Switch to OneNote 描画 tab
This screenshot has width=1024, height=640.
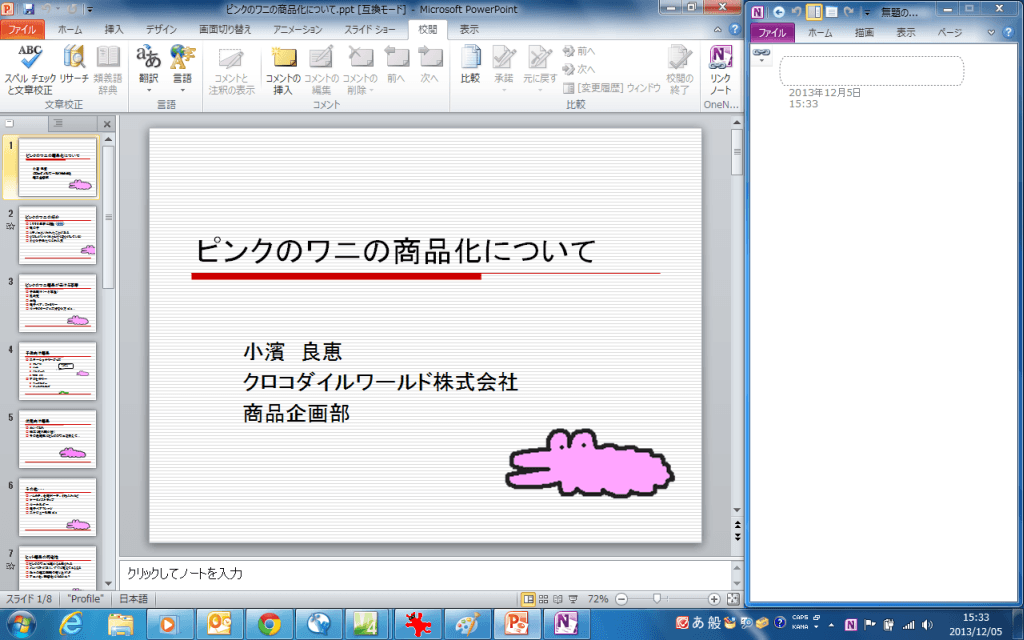(865, 33)
